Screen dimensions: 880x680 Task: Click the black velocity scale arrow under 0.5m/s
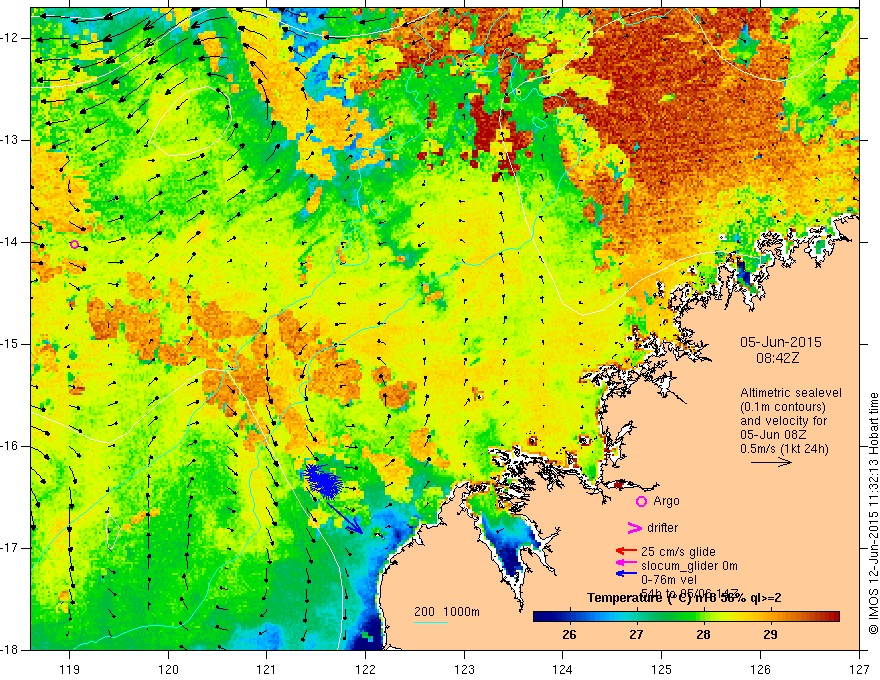pyautogui.click(x=772, y=462)
